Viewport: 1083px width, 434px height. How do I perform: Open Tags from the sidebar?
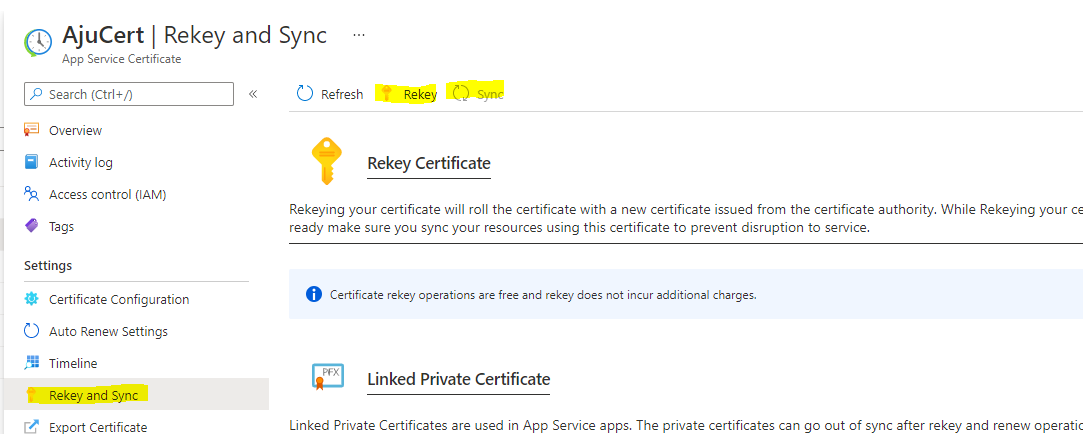(61, 226)
